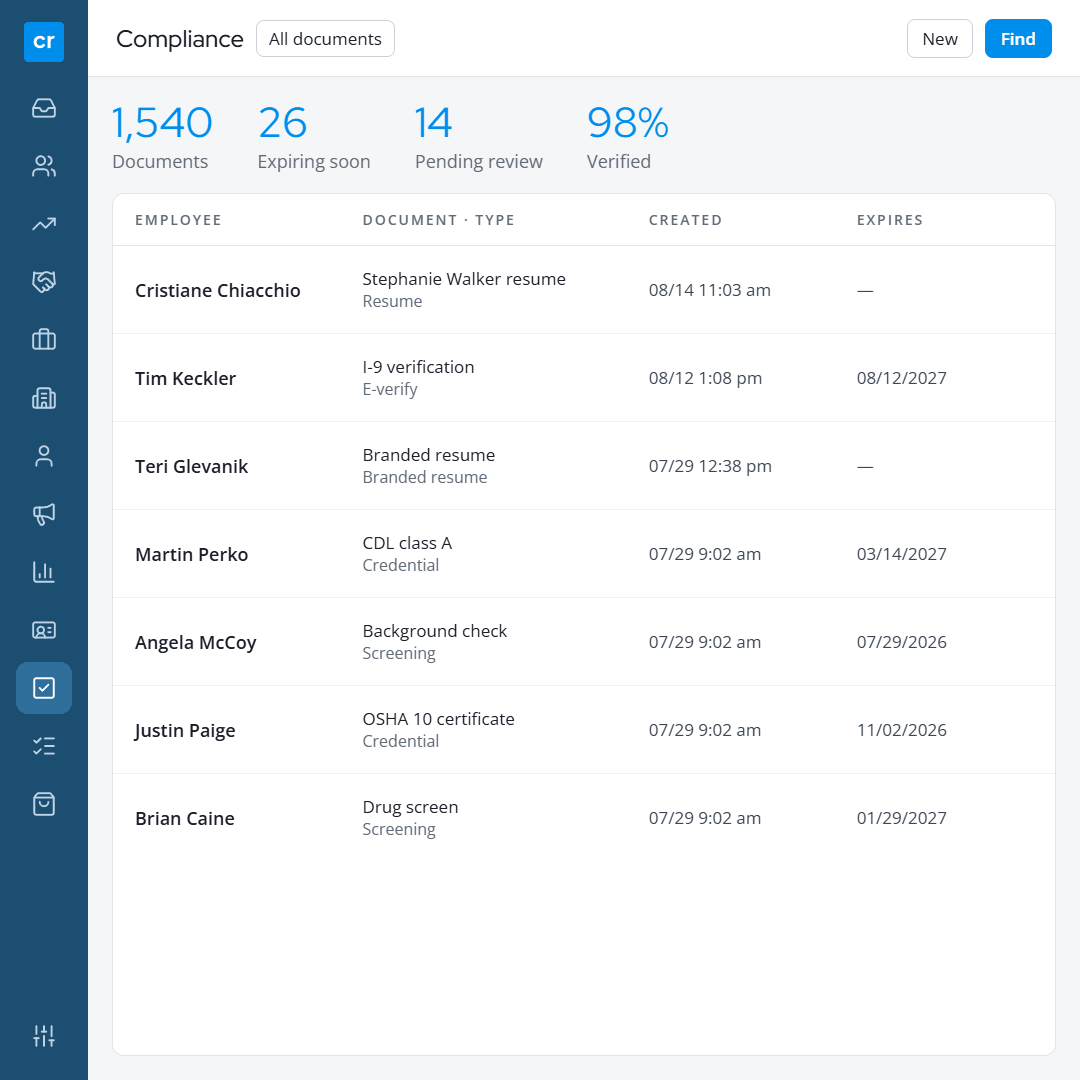The image size is (1080, 1080).
Task: Open employee Angela McCoy
Action: (x=196, y=643)
